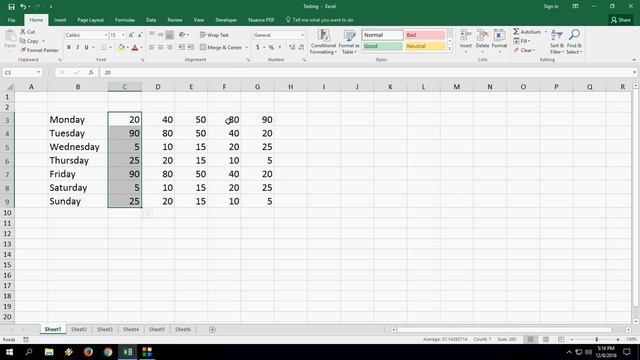This screenshot has width=640, height=360.
Task: Add a new sheet with the plus button
Action: click(x=212, y=329)
